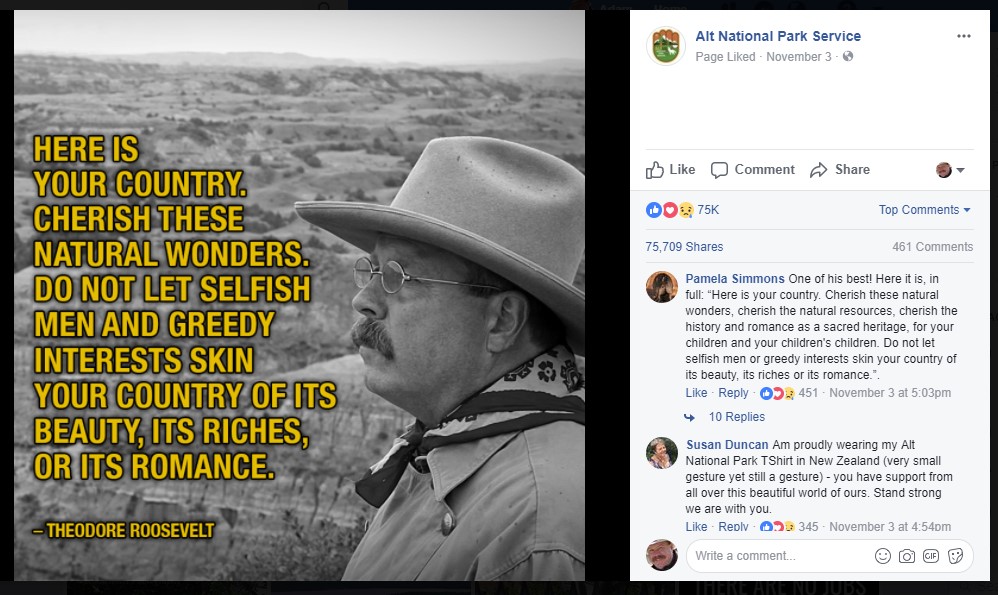Reply to Pamela Simmons' comment
Viewport: 998px width, 595px height.
733,393
